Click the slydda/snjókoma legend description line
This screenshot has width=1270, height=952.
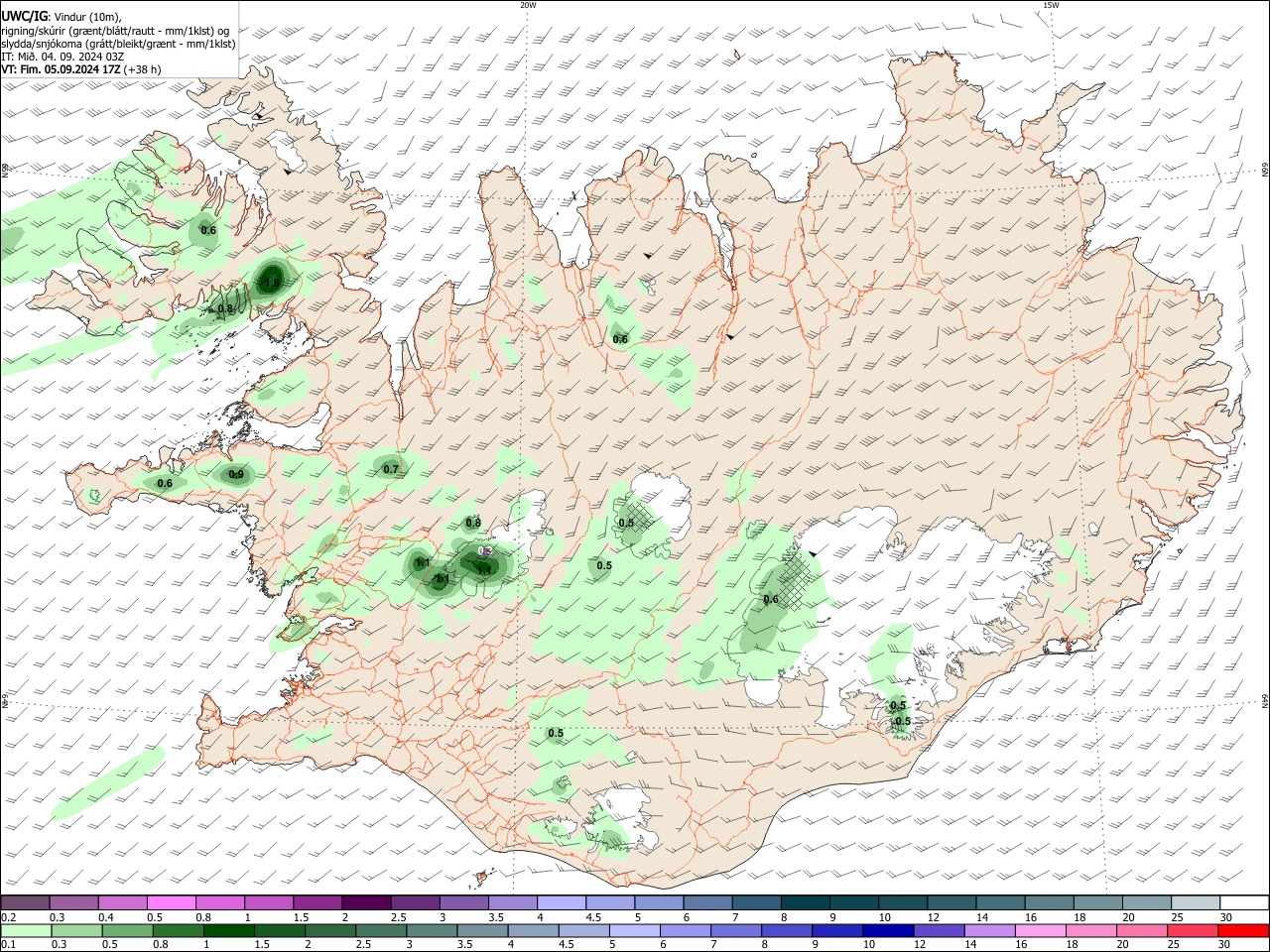pos(118,44)
